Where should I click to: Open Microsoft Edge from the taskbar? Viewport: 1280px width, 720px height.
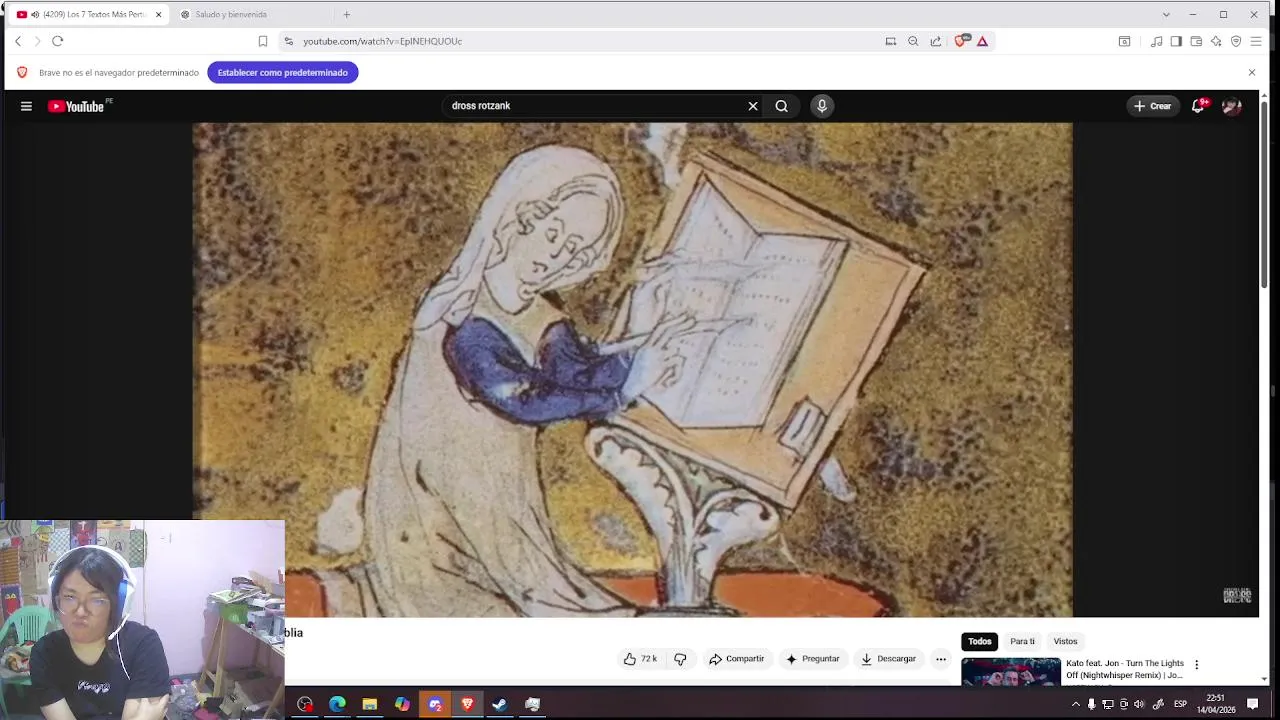coord(337,704)
